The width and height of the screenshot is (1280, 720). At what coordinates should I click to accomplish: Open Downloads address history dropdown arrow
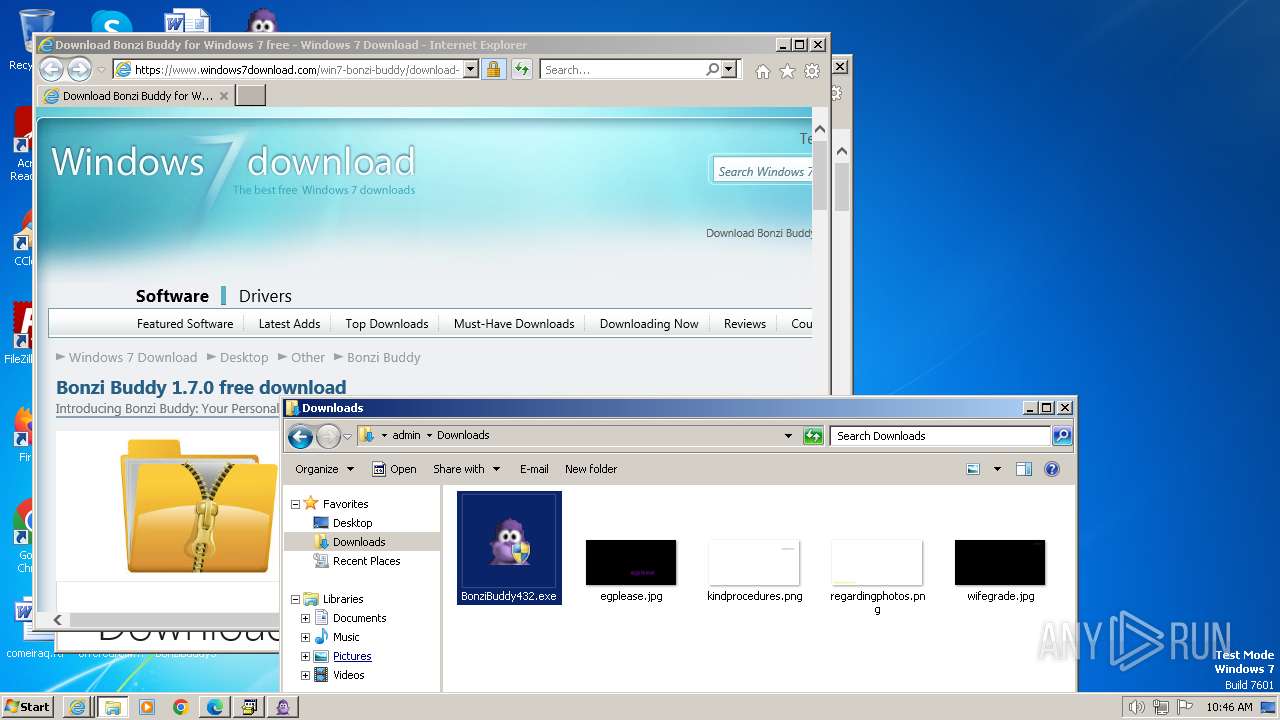[x=788, y=436]
